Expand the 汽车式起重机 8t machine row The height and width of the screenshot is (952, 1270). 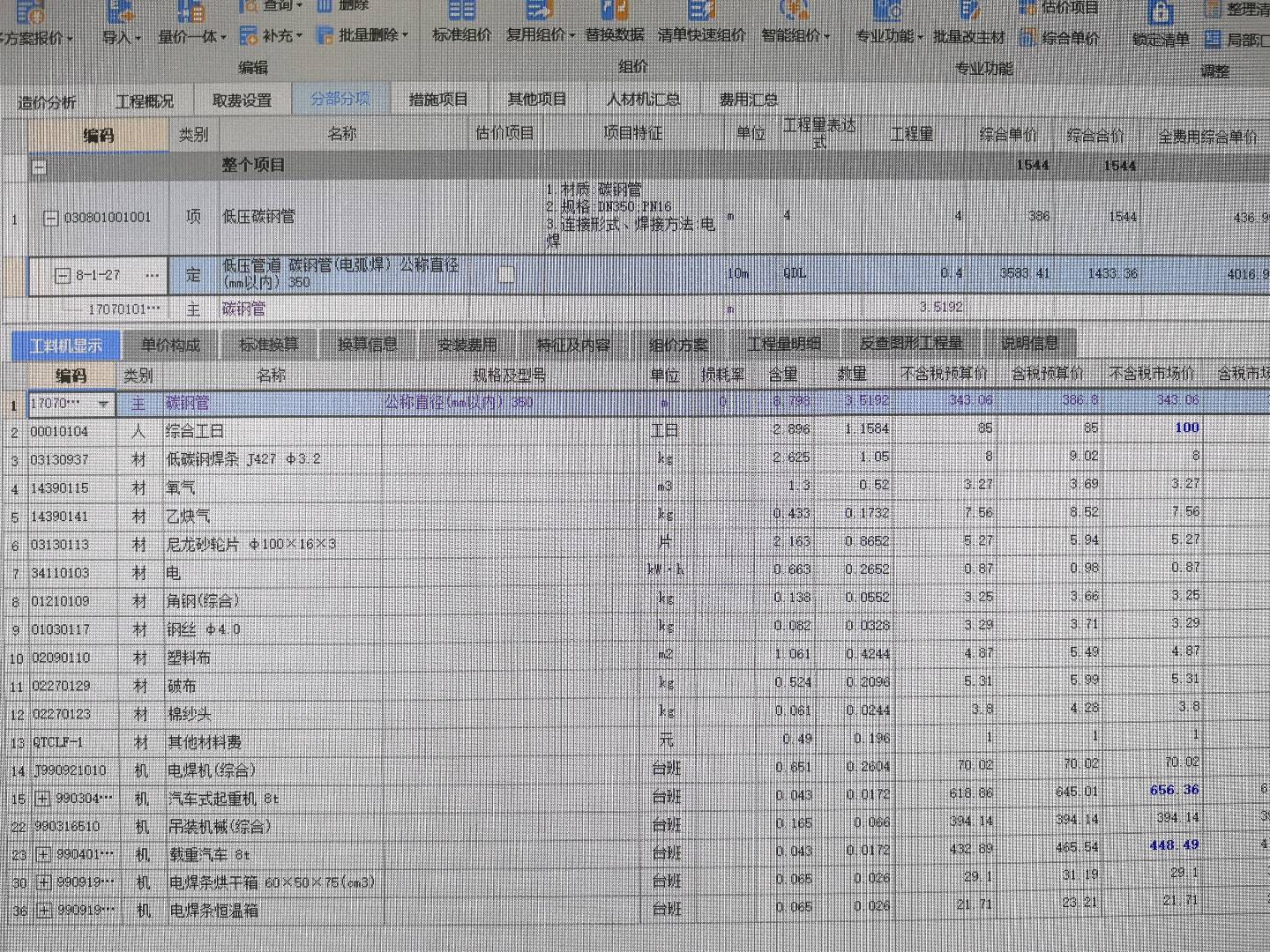(x=42, y=799)
